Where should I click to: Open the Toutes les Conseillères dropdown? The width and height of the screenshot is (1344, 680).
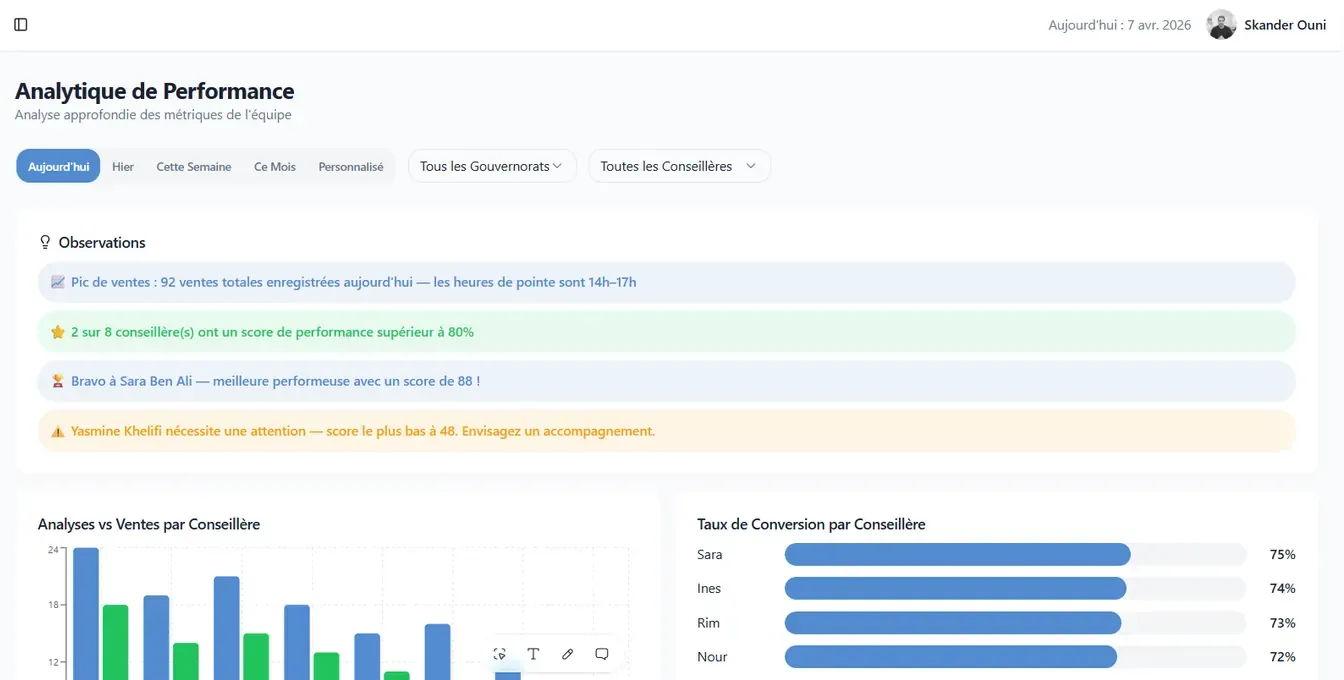tap(679, 166)
